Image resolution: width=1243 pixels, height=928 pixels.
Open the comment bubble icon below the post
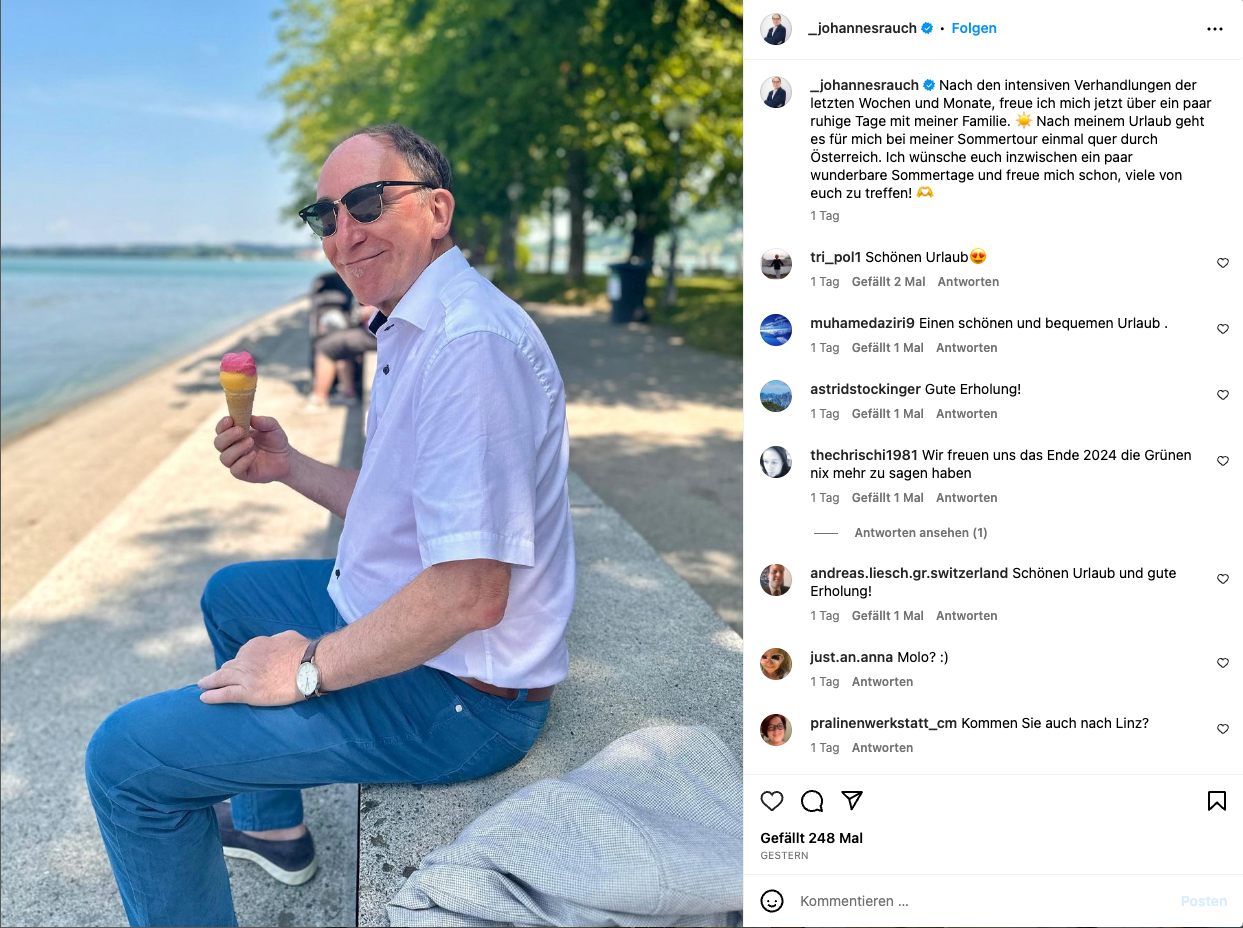(812, 801)
